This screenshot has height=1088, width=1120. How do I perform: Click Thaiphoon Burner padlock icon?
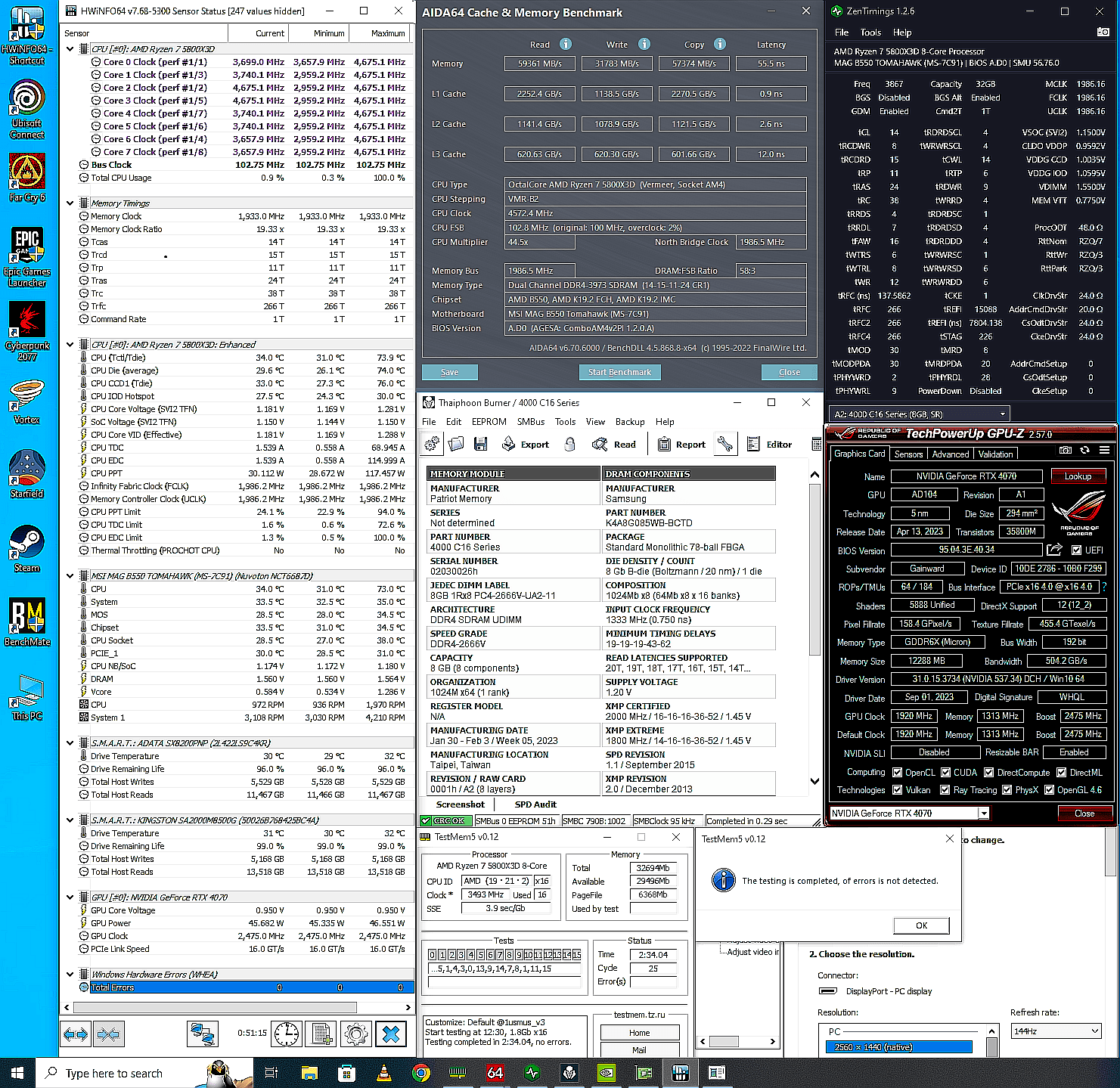(570, 445)
